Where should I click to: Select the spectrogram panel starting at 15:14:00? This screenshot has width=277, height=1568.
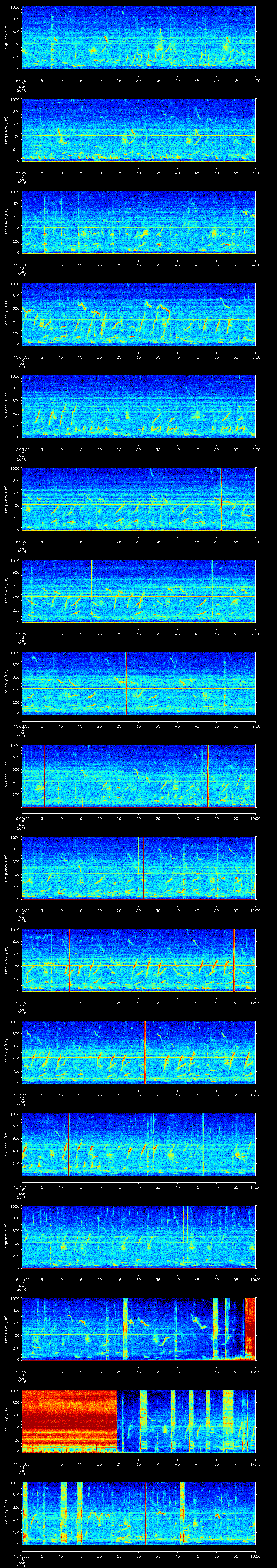pos(139,1237)
